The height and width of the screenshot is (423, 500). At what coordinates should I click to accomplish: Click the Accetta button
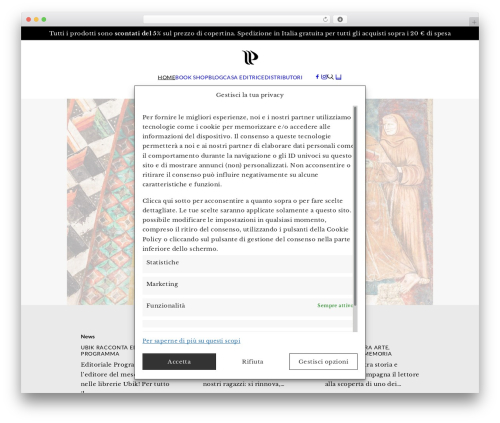point(179,362)
